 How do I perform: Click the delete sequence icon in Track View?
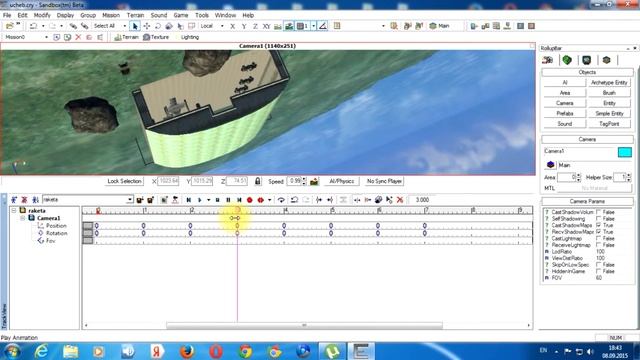click(24, 200)
